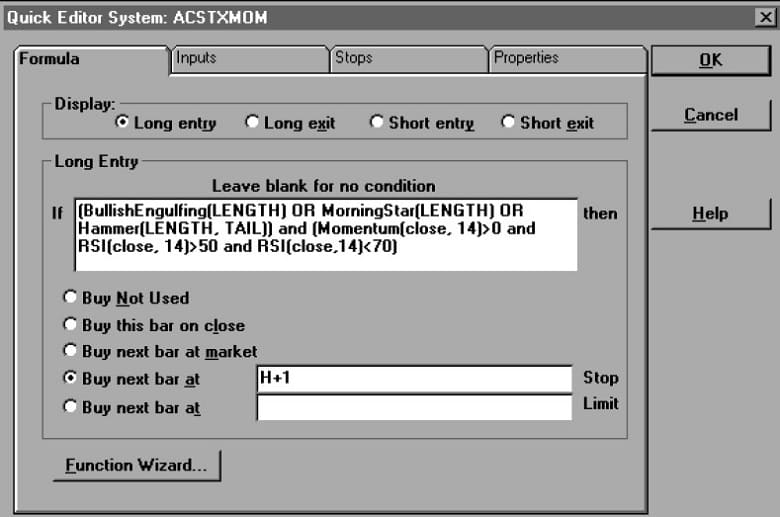Open the Inputs tab
The image size is (780, 517).
(196, 58)
